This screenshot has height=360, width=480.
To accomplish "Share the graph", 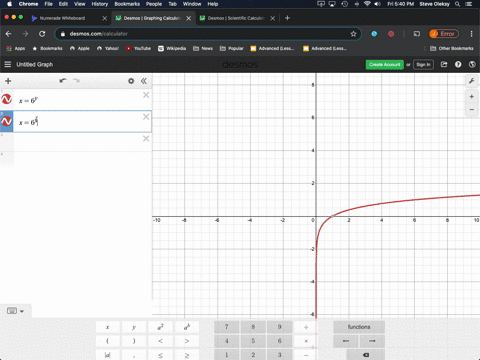I will [x=444, y=64].
